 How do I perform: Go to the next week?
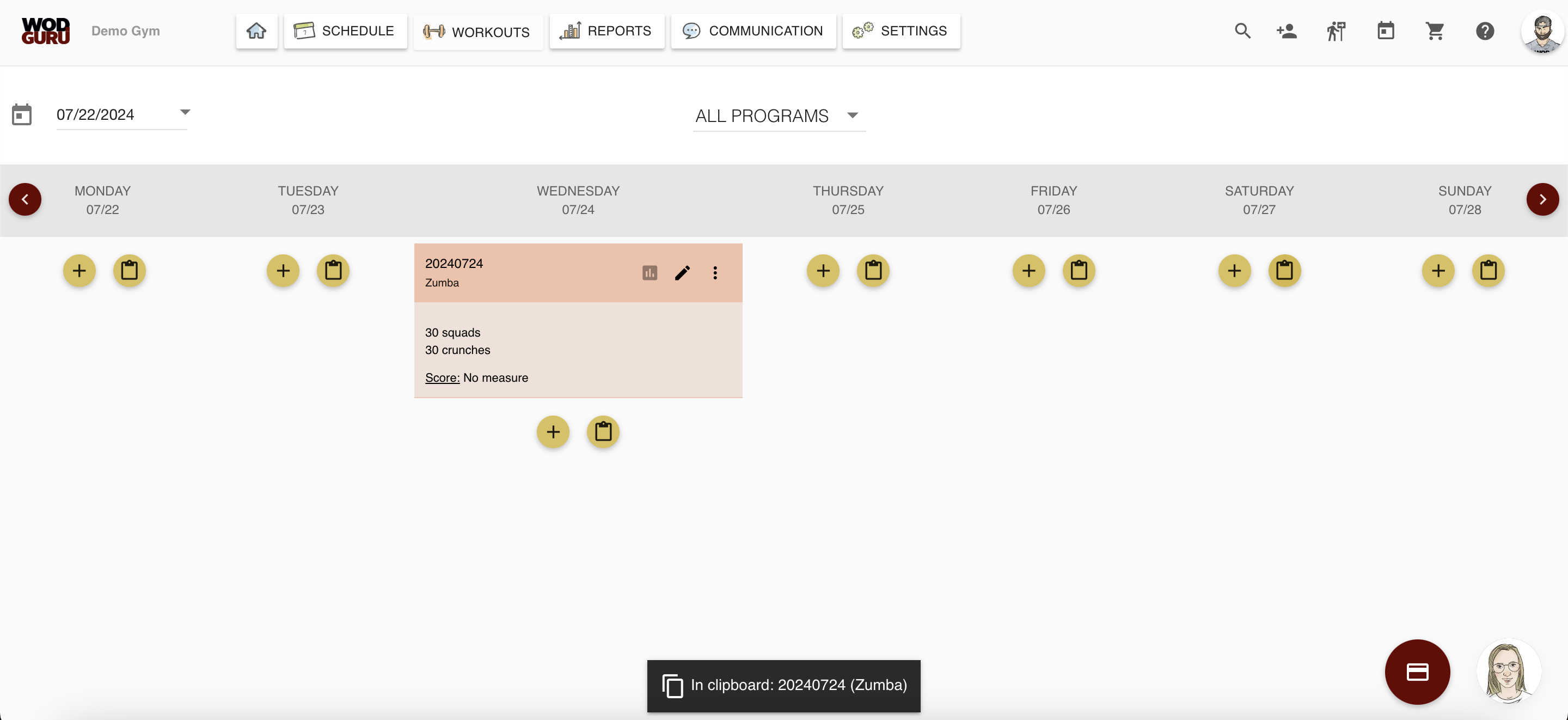point(1542,199)
